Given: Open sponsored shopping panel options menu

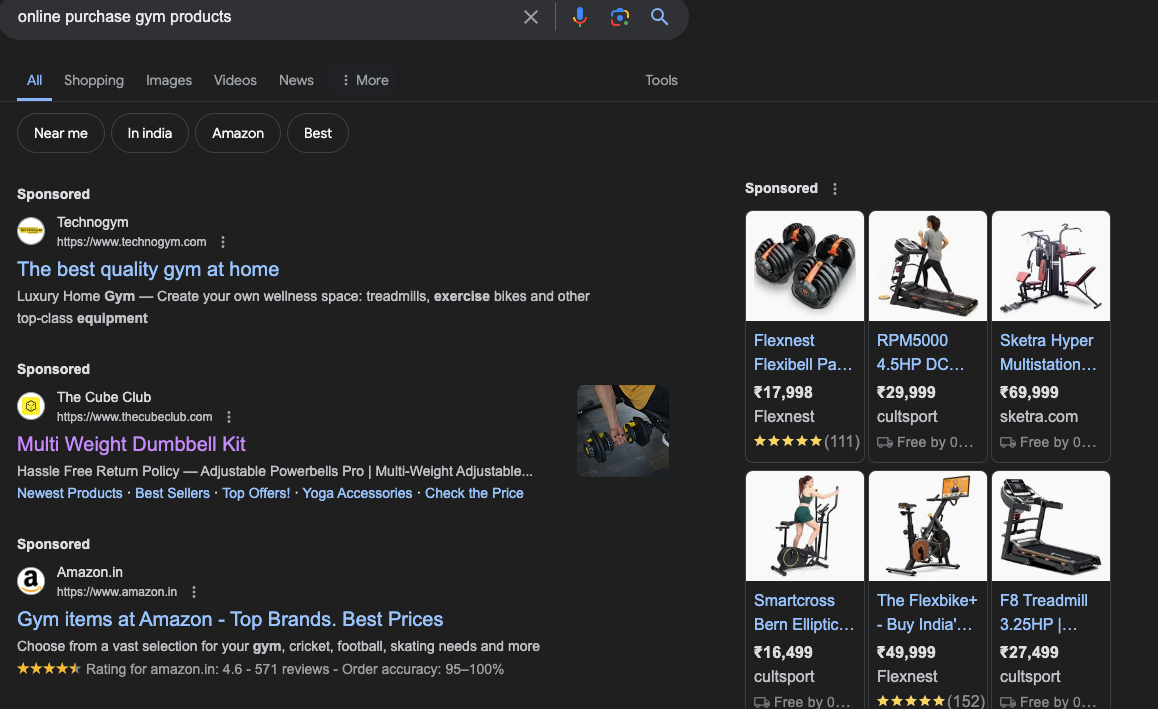Looking at the screenshot, I should 835,189.
